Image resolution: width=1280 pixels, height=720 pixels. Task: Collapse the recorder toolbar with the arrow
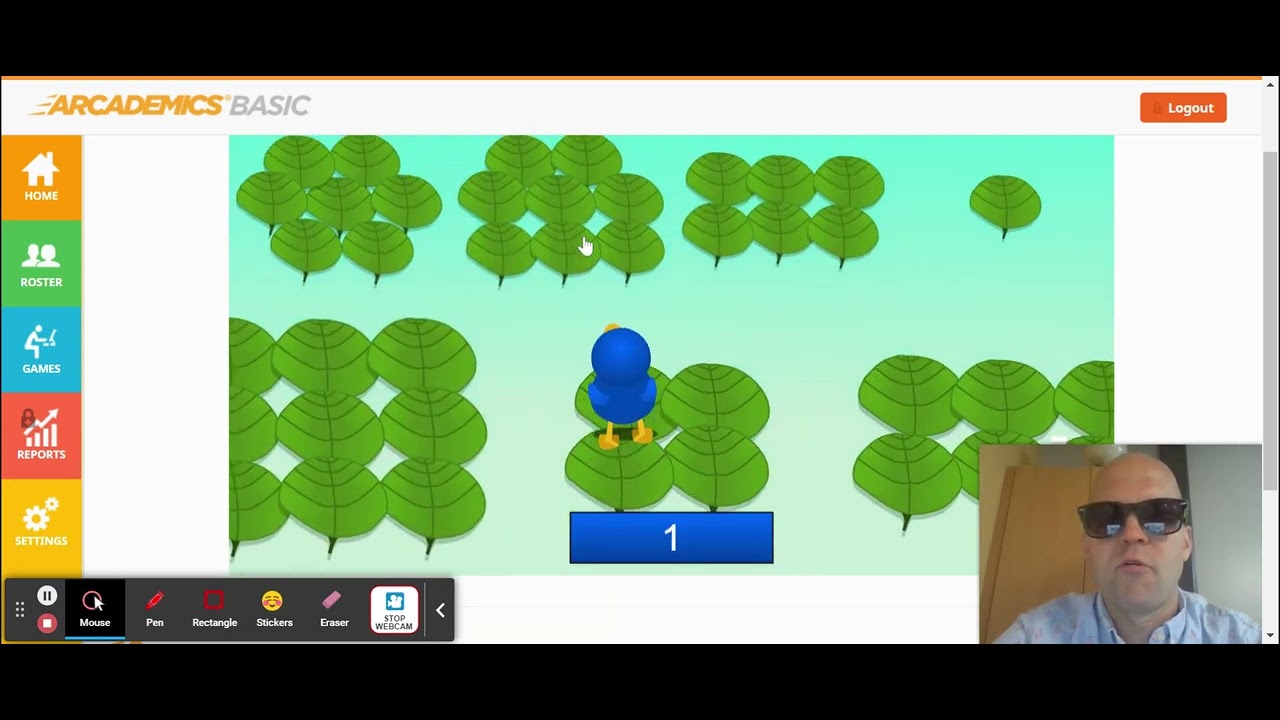pyautogui.click(x=440, y=610)
